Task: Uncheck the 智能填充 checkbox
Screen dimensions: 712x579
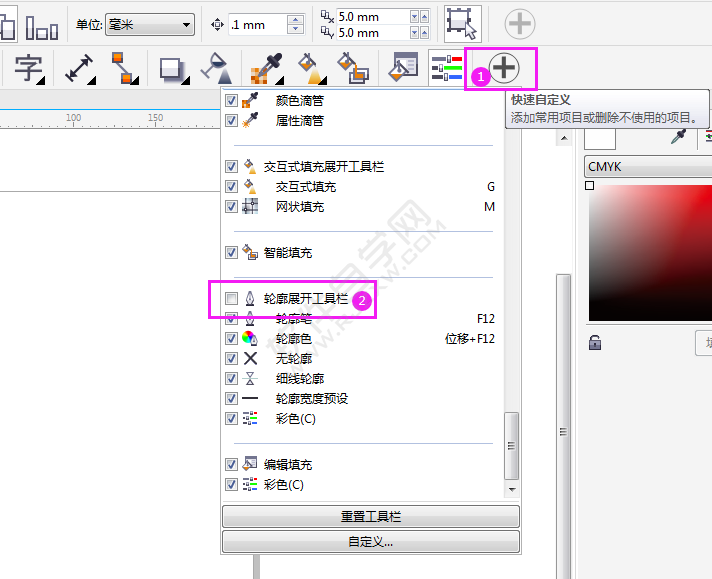Action: click(x=232, y=252)
